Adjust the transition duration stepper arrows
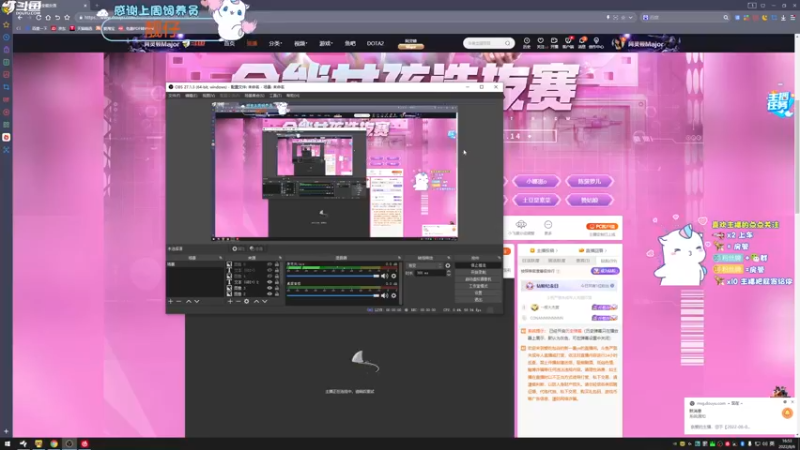800x450 pixels. pos(448,273)
